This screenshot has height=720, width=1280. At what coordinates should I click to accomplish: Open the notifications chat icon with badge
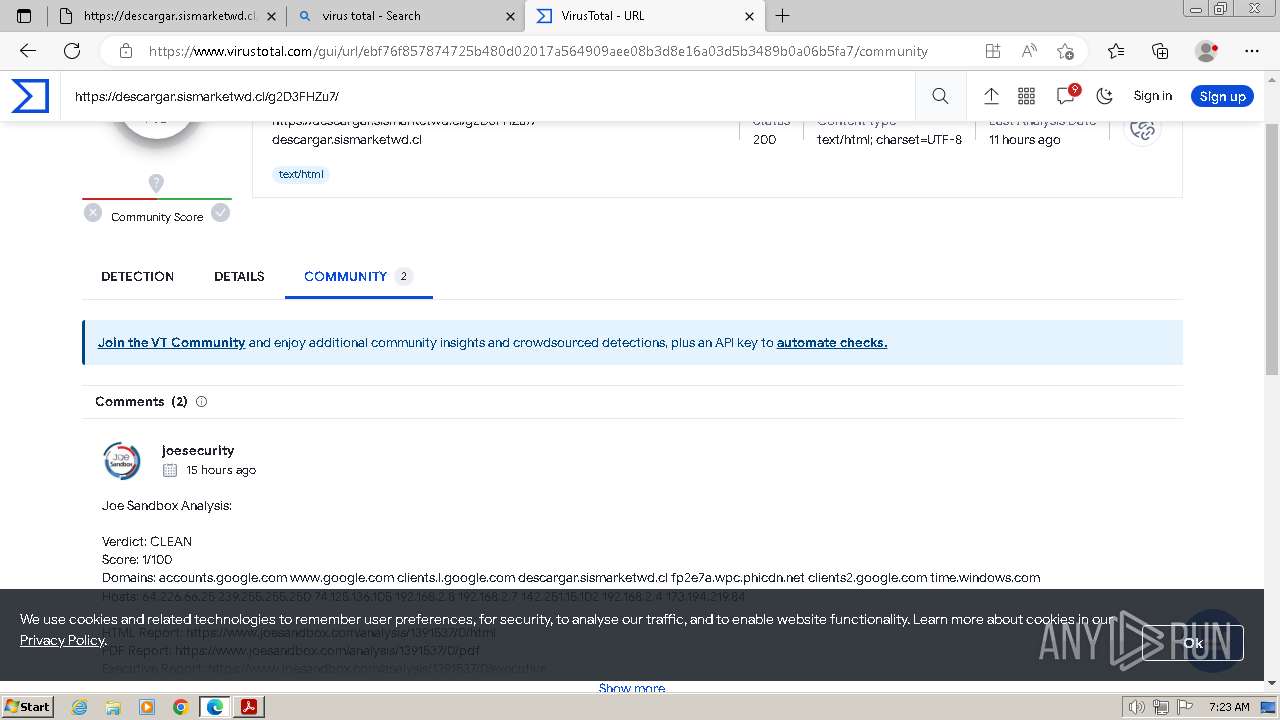[x=1066, y=95]
